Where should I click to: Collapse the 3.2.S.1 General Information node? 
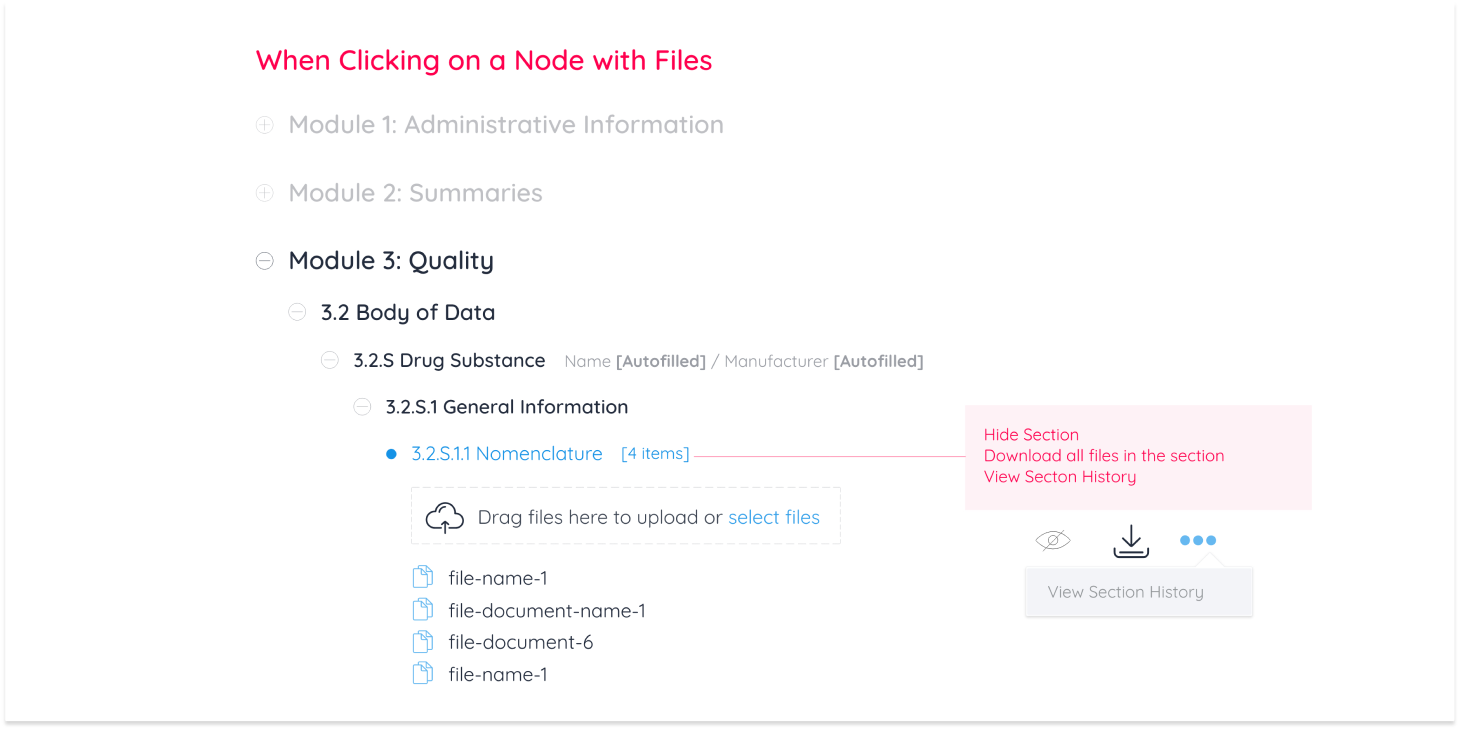point(362,406)
